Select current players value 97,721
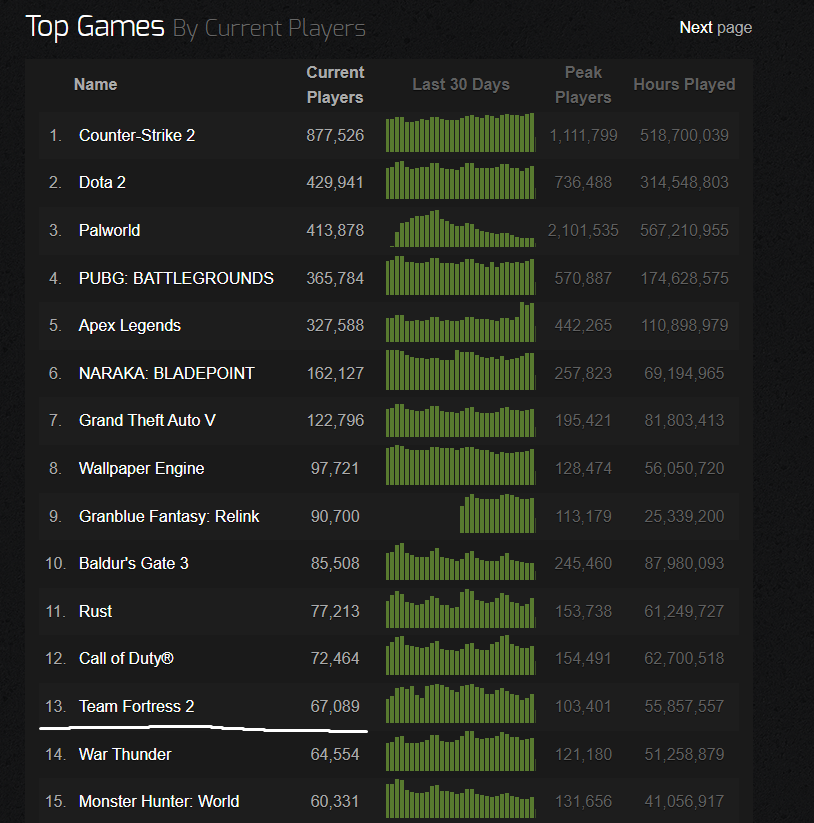814x823 pixels. tap(335, 468)
